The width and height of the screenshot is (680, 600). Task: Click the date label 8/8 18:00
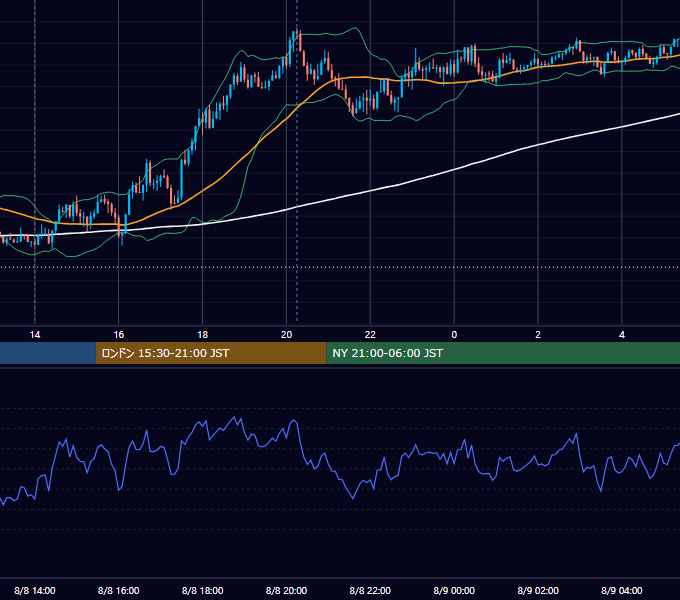(203, 590)
